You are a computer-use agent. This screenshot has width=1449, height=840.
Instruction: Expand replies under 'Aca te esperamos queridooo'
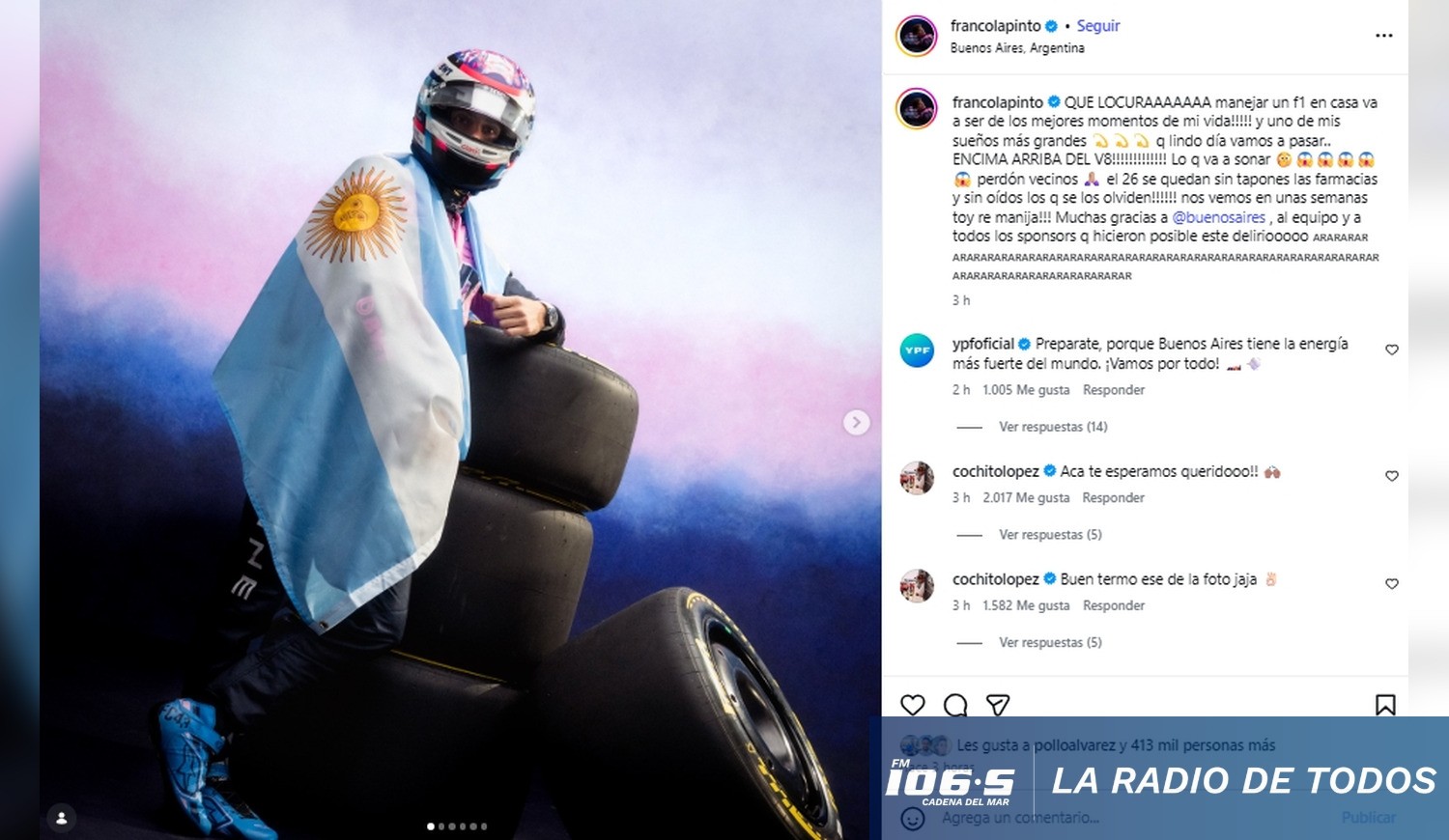(x=1050, y=535)
